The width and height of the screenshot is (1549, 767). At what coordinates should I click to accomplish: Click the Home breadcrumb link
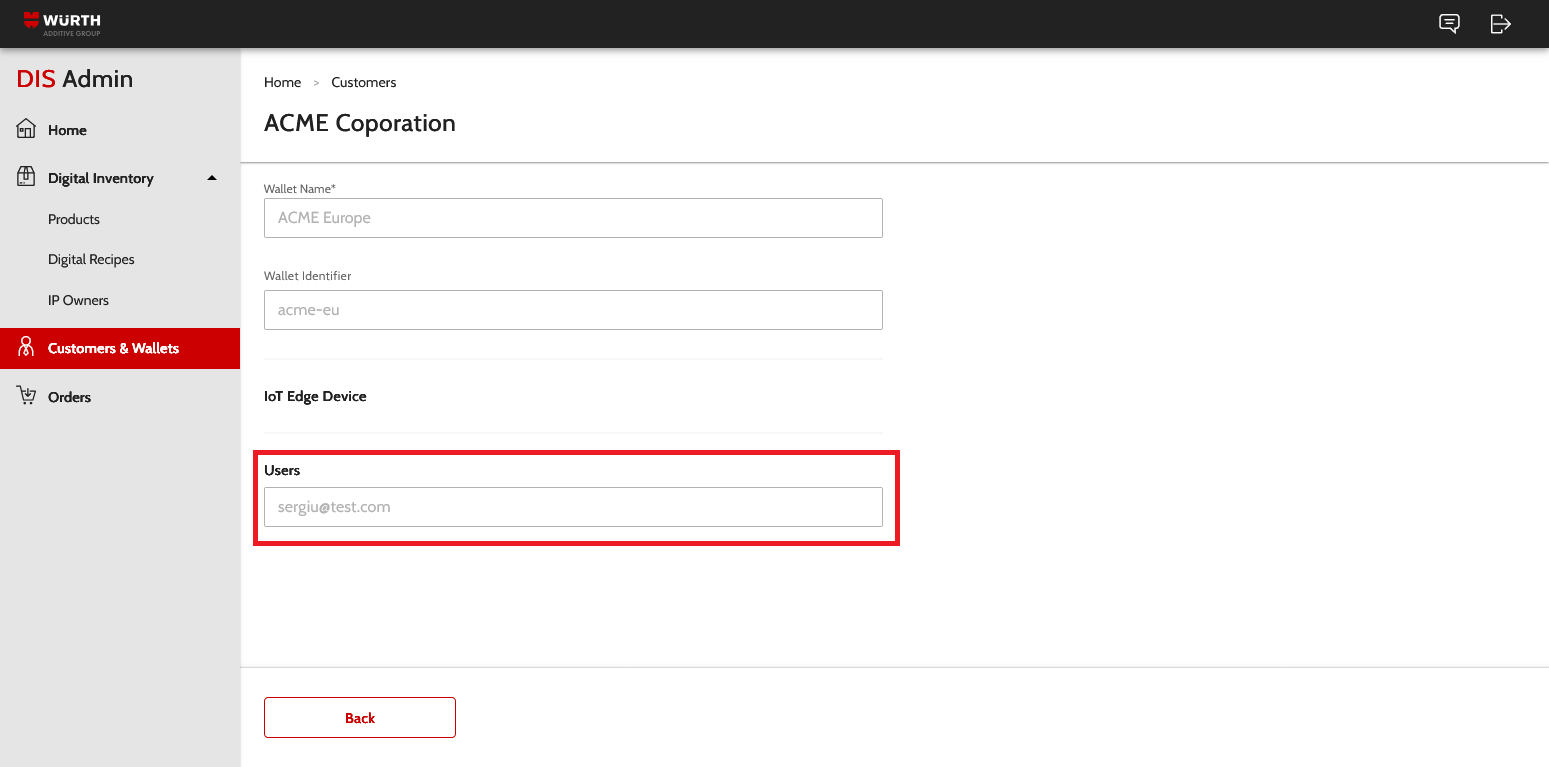point(282,82)
